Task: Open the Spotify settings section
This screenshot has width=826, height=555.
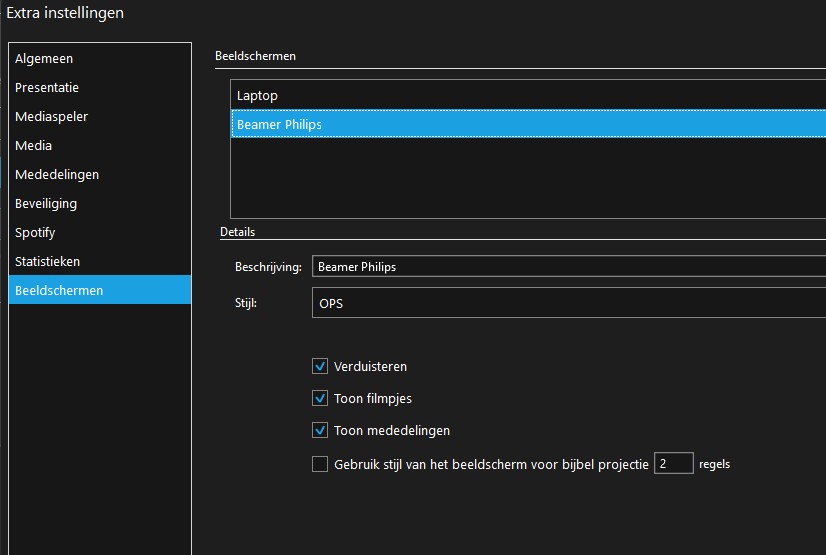Action: coord(100,232)
